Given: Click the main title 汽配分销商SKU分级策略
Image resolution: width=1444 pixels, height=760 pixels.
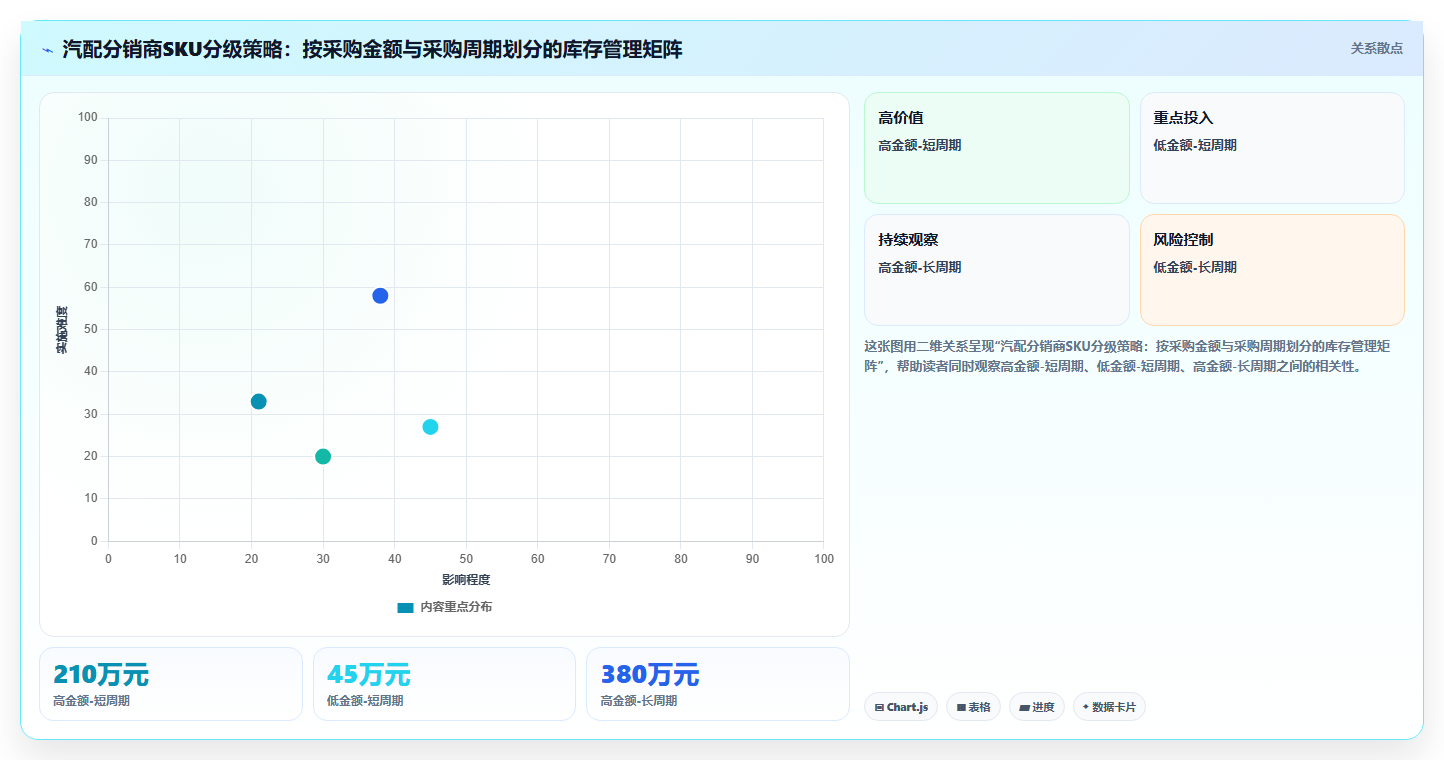Looking at the screenshot, I should (x=372, y=49).
